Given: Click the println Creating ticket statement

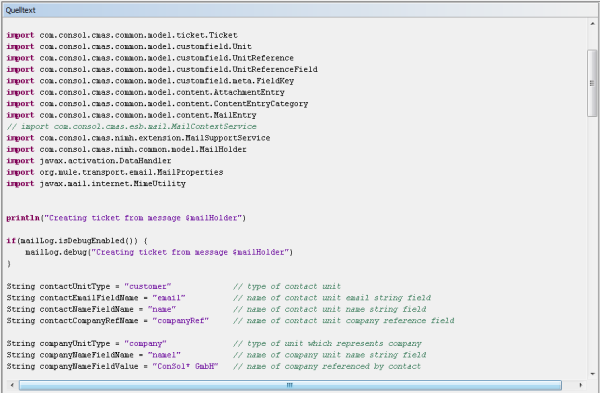Looking at the screenshot, I should click(126, 218).
